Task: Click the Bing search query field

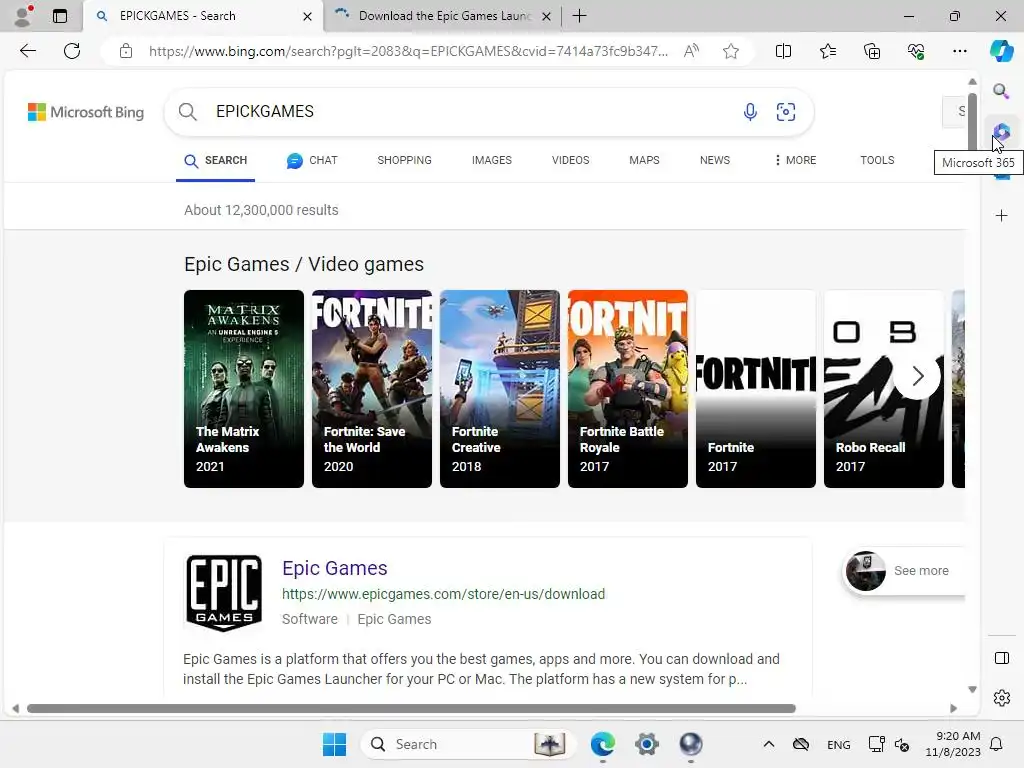Action: (470, 112)
